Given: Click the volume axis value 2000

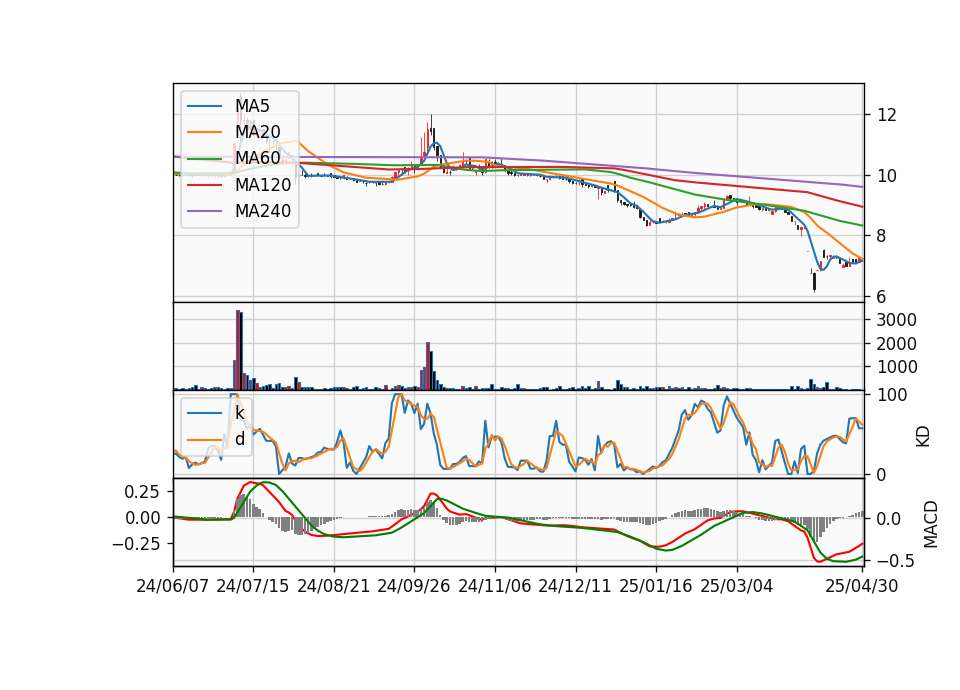Looking at the screenshot, I should (x=897, y=343).
